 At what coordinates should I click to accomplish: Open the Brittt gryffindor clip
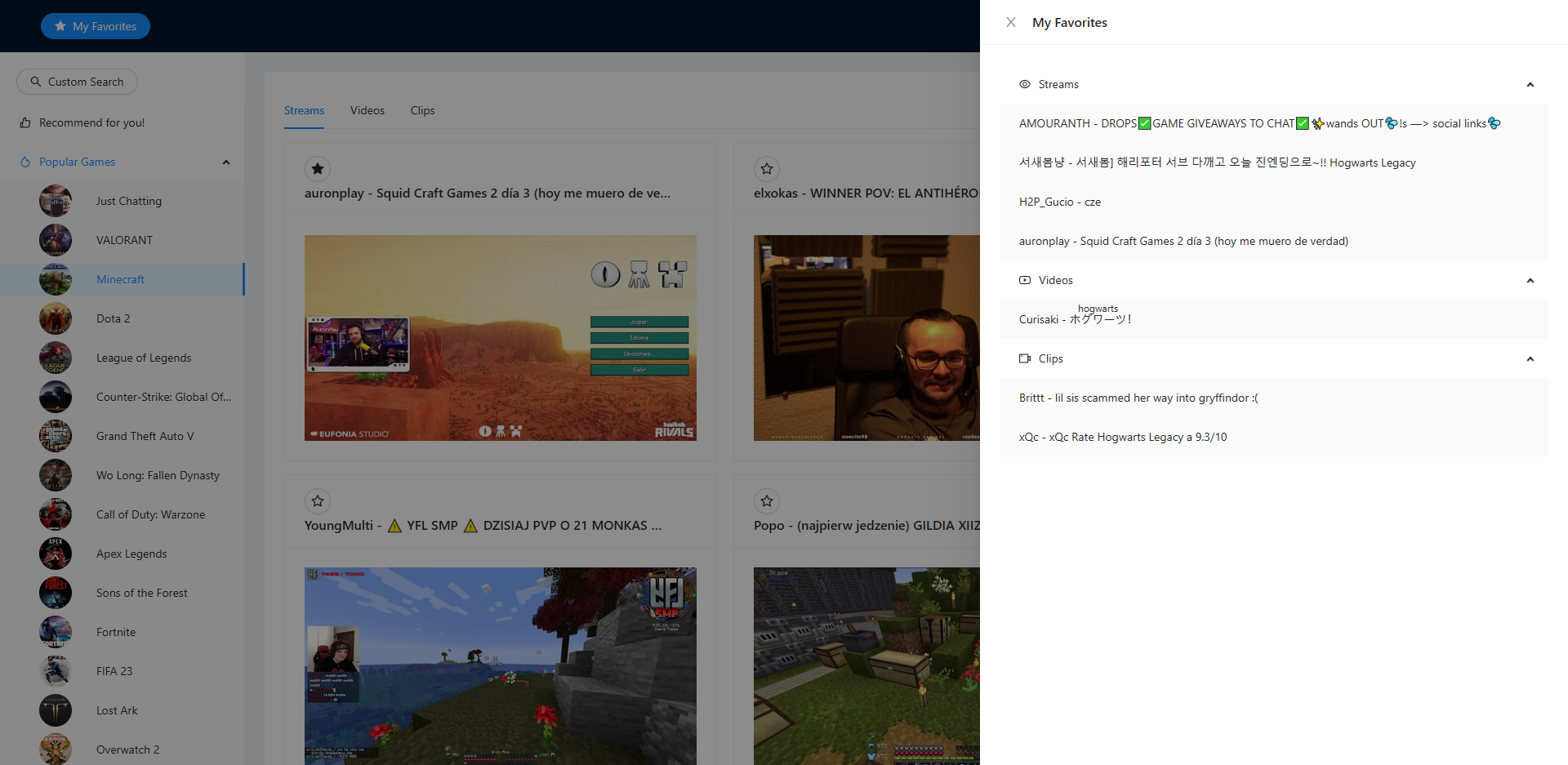tap(1274, 398)
